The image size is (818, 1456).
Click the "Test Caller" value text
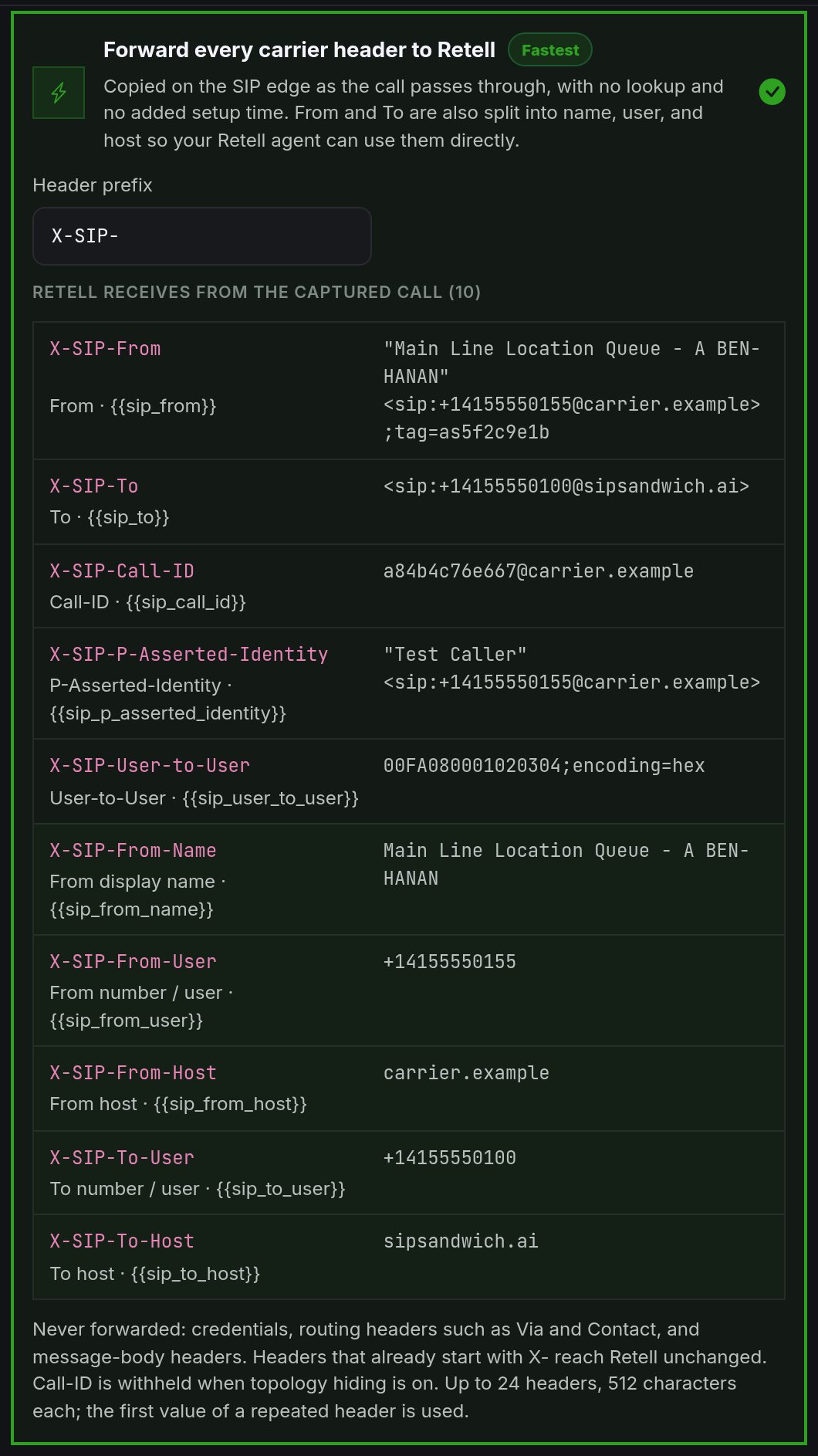pos(455,655)
